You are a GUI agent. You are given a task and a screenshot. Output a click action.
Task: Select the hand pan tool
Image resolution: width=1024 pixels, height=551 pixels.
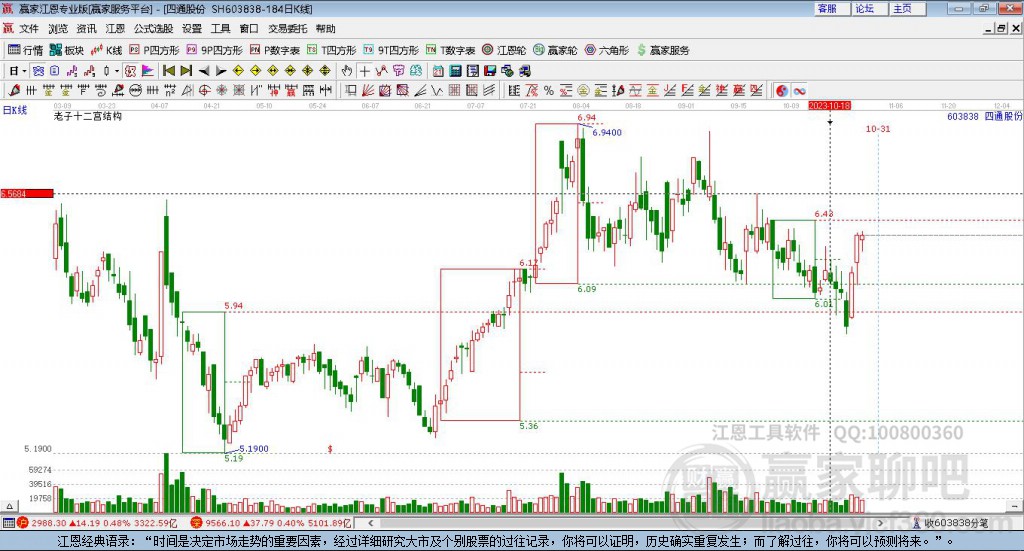tap(346, 71)
